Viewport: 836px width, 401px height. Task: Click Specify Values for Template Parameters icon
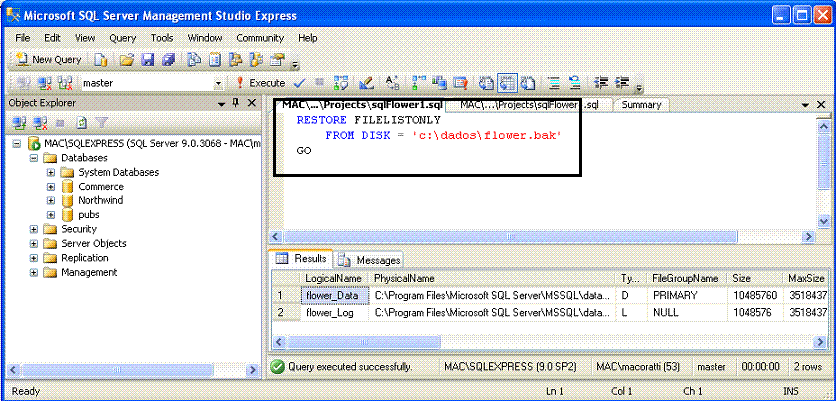coord(392,83)
